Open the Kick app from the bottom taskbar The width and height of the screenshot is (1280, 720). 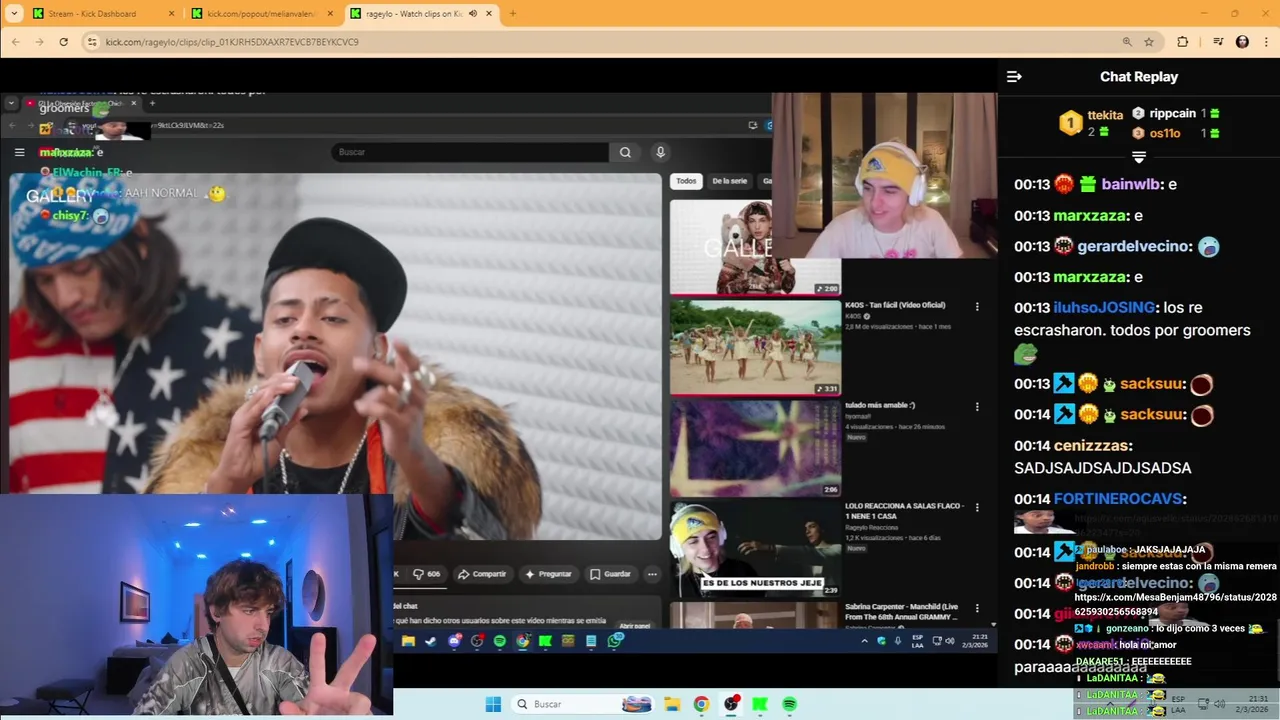[760, 704]
